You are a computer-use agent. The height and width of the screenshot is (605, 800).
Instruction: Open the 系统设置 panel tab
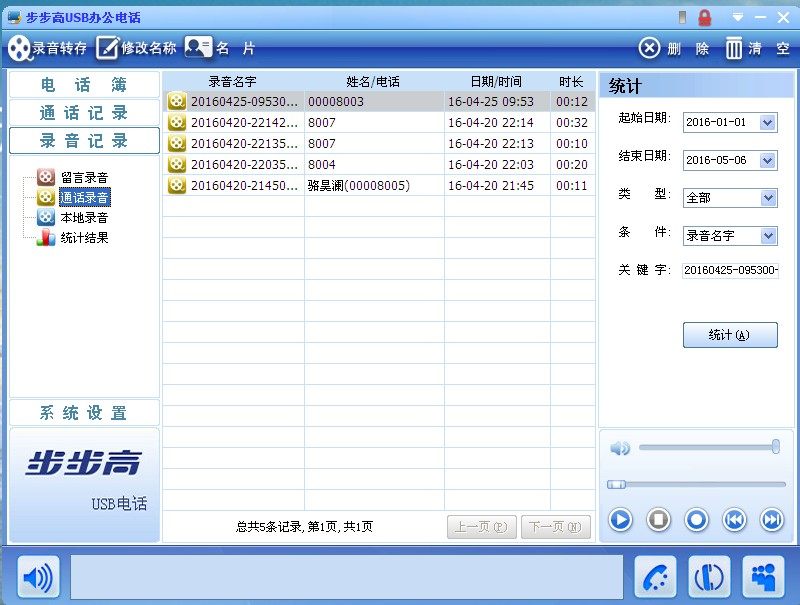84,413
